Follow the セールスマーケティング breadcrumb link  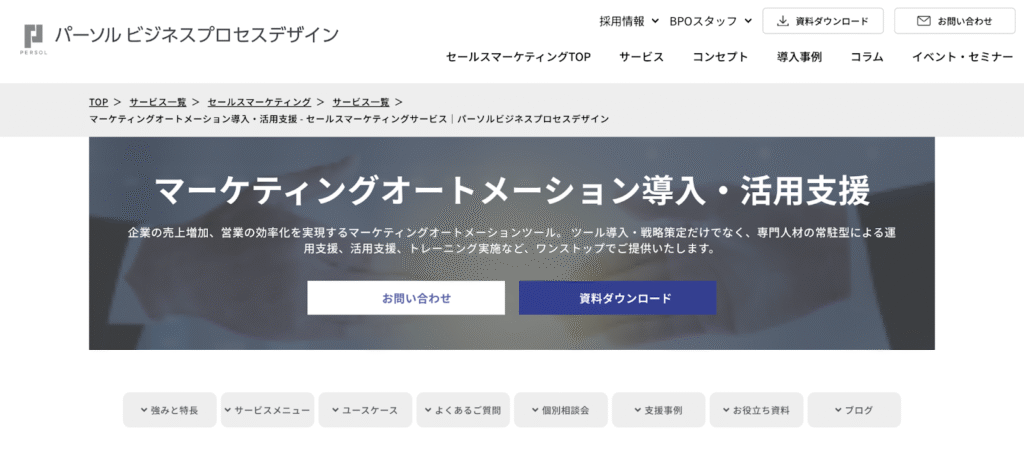tap(259, 102)
